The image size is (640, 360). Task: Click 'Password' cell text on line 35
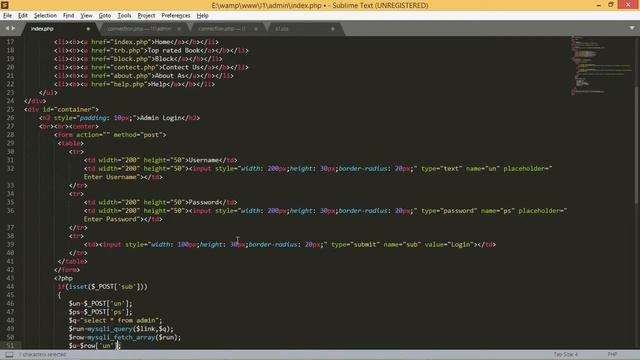tap(204, 202)
